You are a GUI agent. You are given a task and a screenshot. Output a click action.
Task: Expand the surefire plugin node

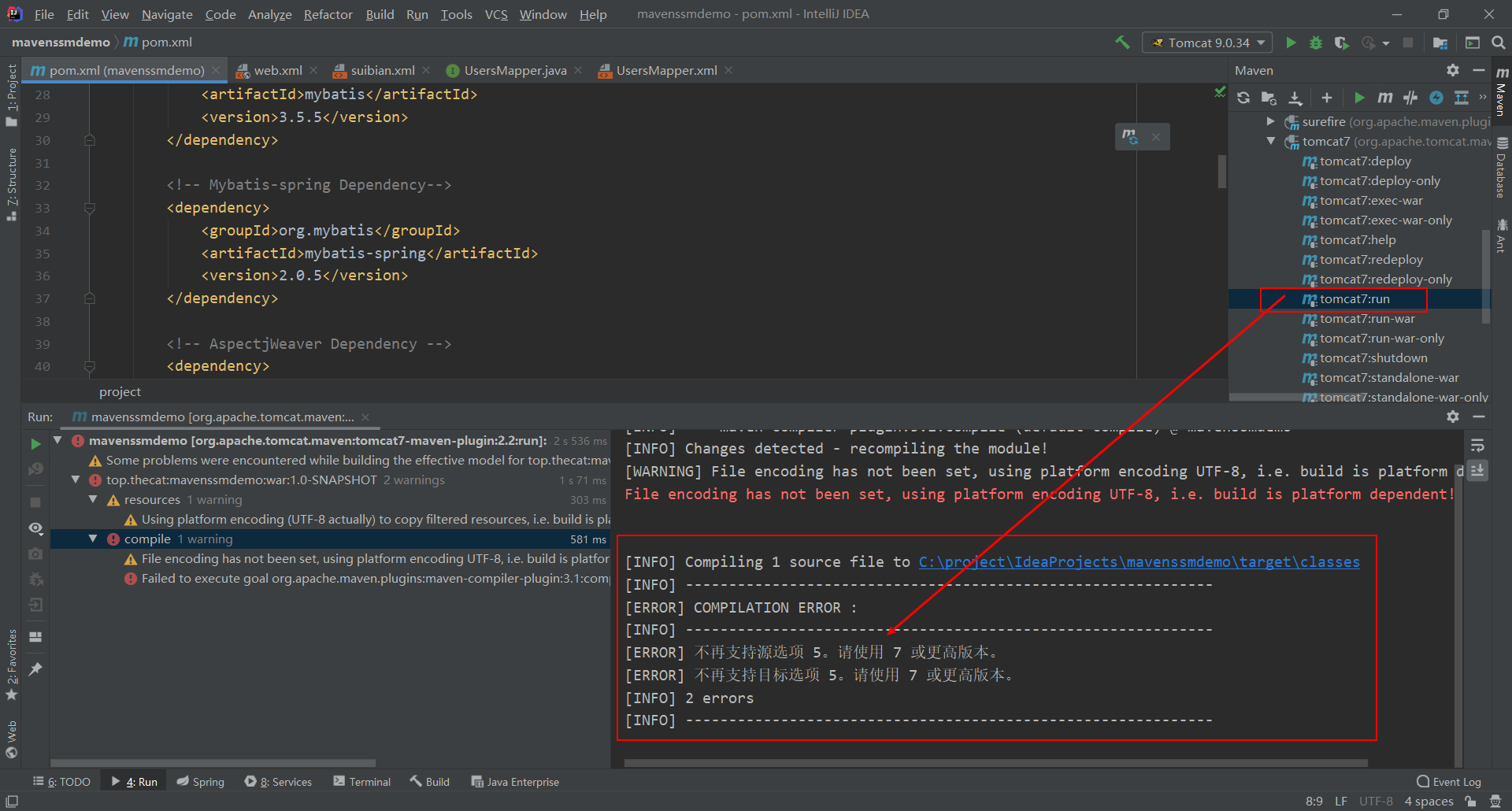1270,121
